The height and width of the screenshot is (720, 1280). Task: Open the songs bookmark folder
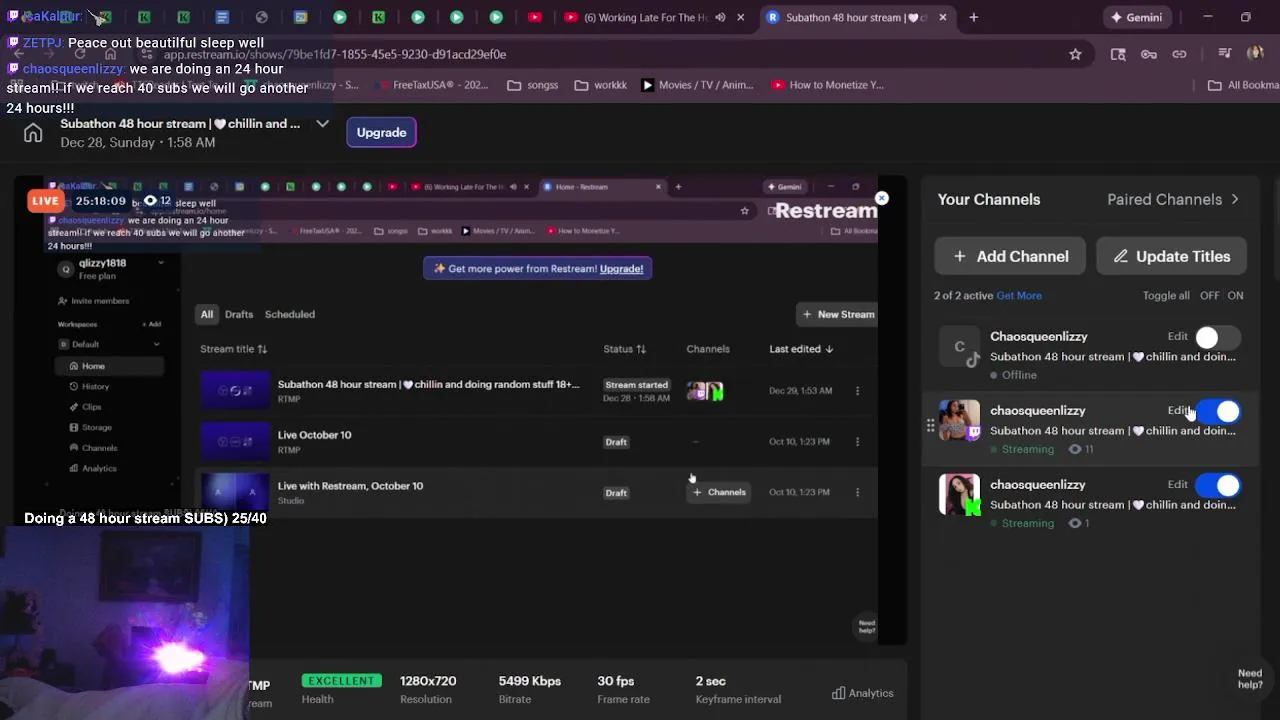[533, 85]
